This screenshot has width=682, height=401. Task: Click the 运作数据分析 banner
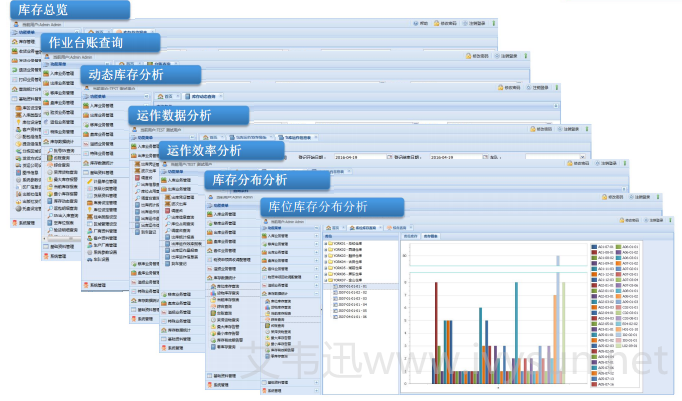tap(174, 116)
